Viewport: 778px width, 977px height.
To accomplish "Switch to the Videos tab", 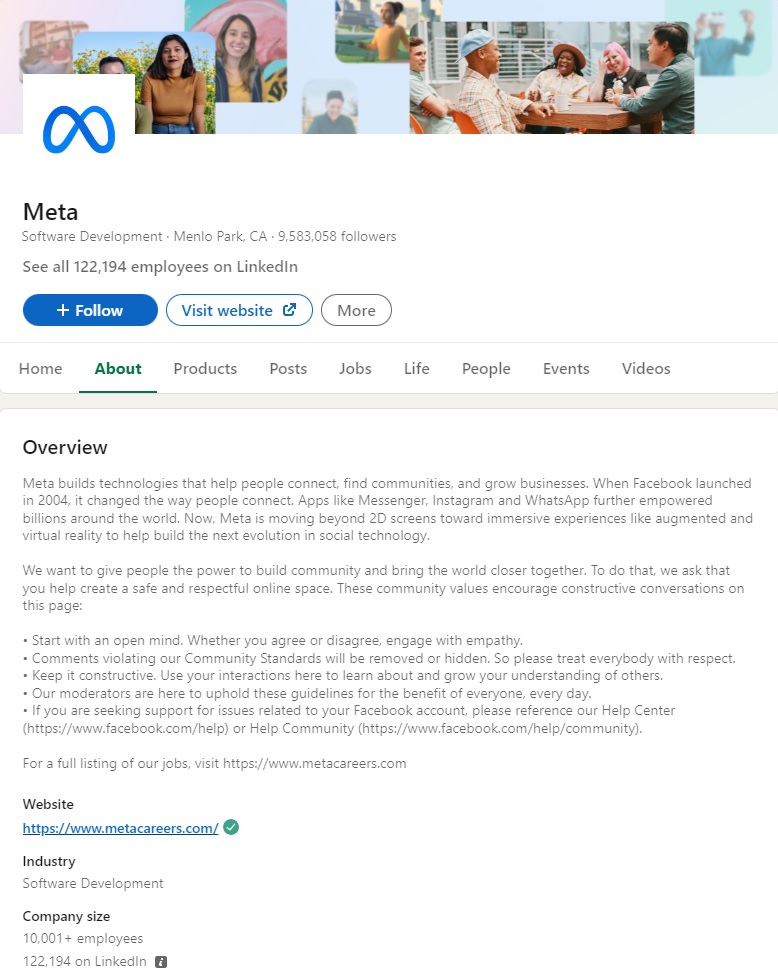I will pyautogui.click(x=645, y=368).
